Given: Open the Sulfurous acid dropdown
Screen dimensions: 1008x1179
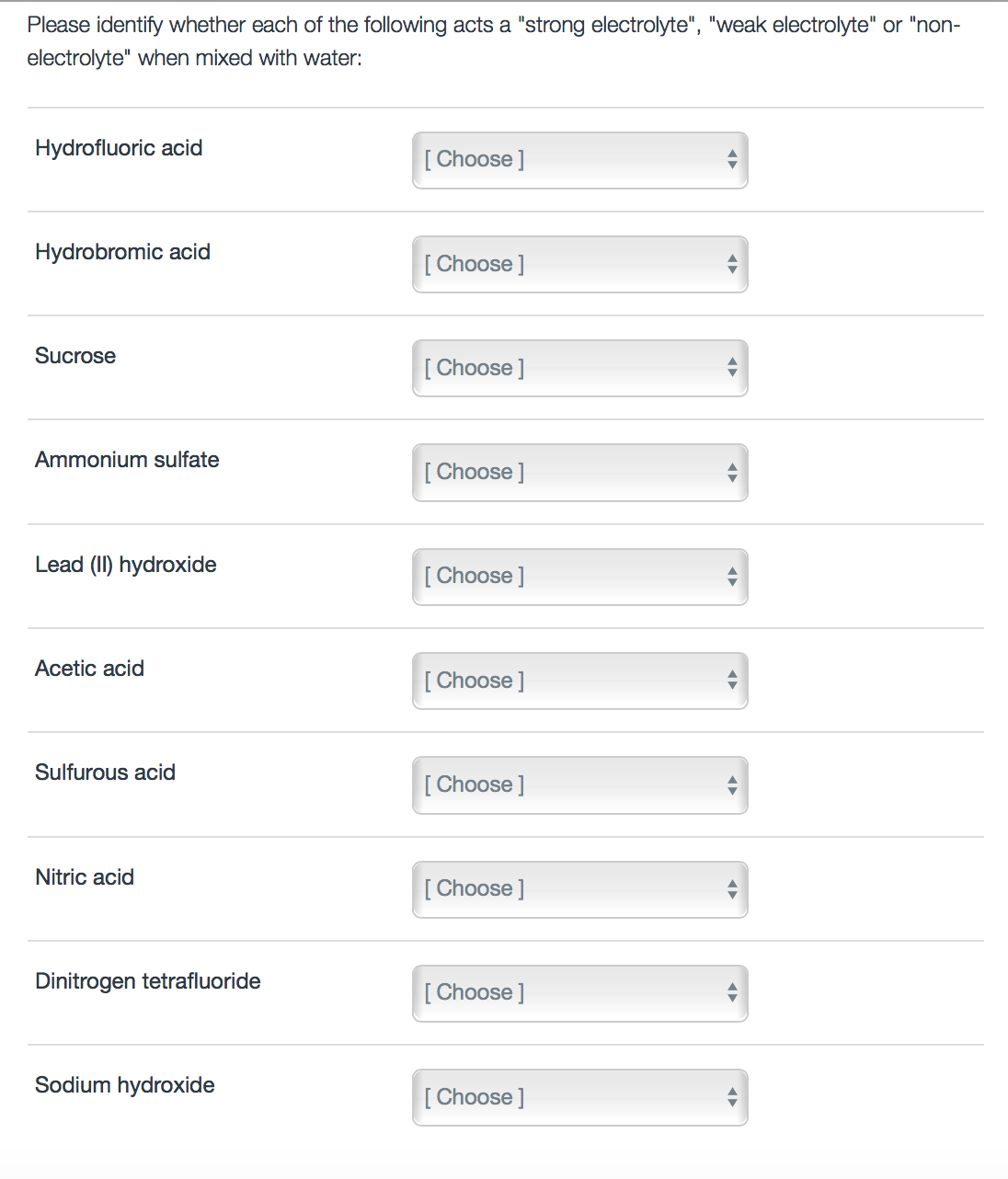Looking at the screenshot, I should coord(579,784).
